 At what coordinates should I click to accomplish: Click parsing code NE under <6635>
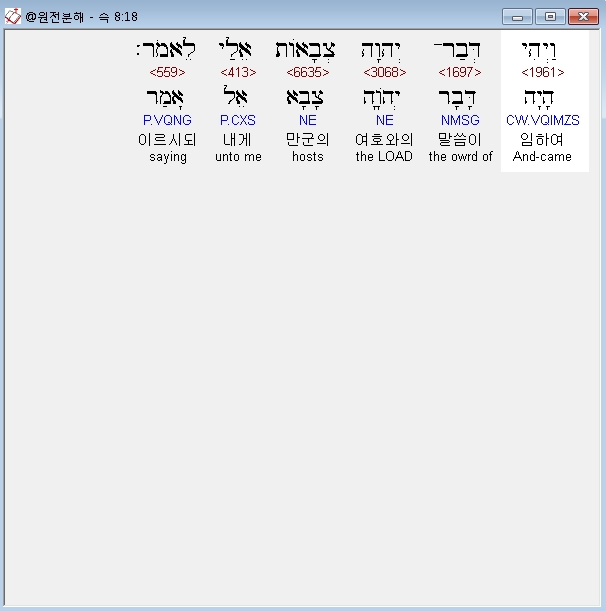point(308,120)
